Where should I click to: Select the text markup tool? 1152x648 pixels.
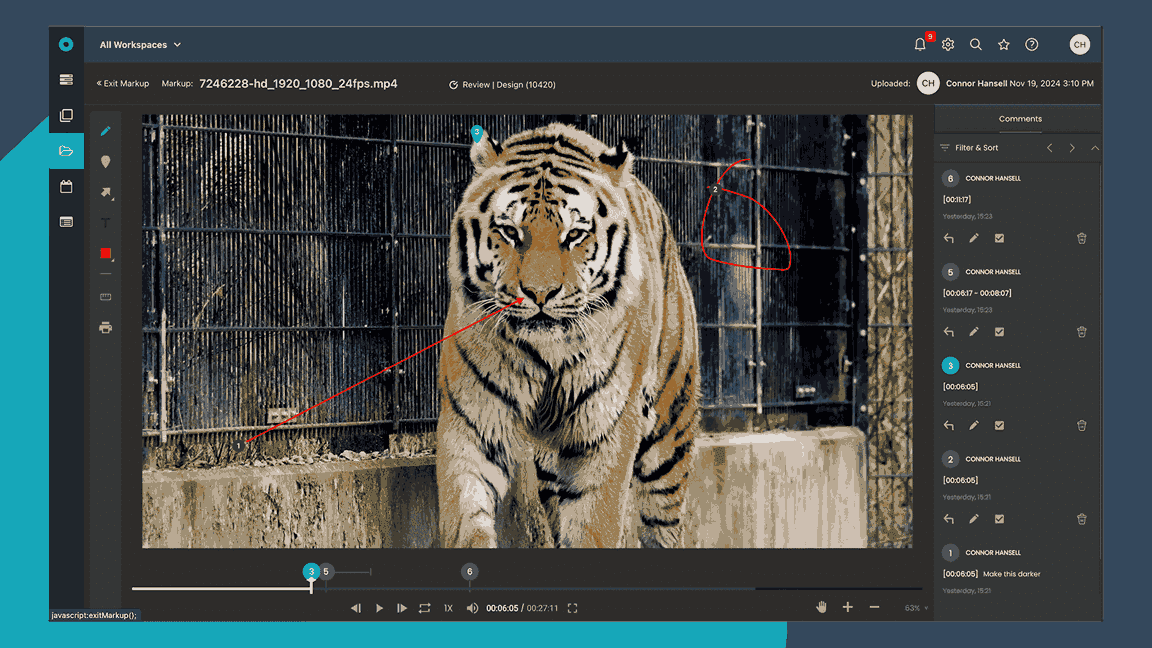tap(106, 222)
